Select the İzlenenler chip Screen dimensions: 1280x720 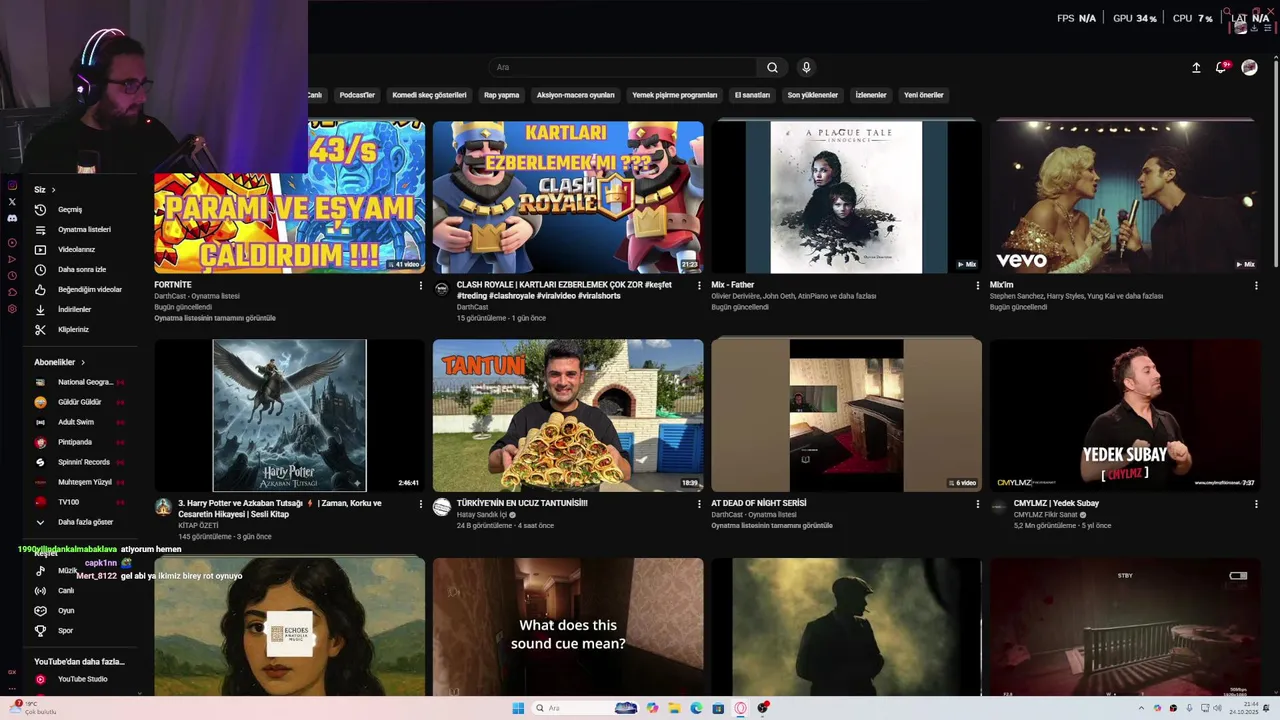point(871,95)
